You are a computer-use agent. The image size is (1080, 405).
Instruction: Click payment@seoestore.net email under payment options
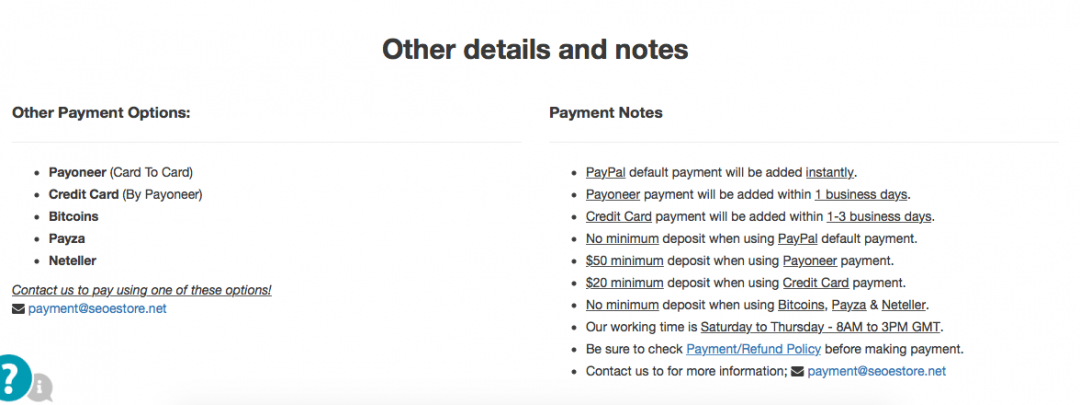[97, 309]
